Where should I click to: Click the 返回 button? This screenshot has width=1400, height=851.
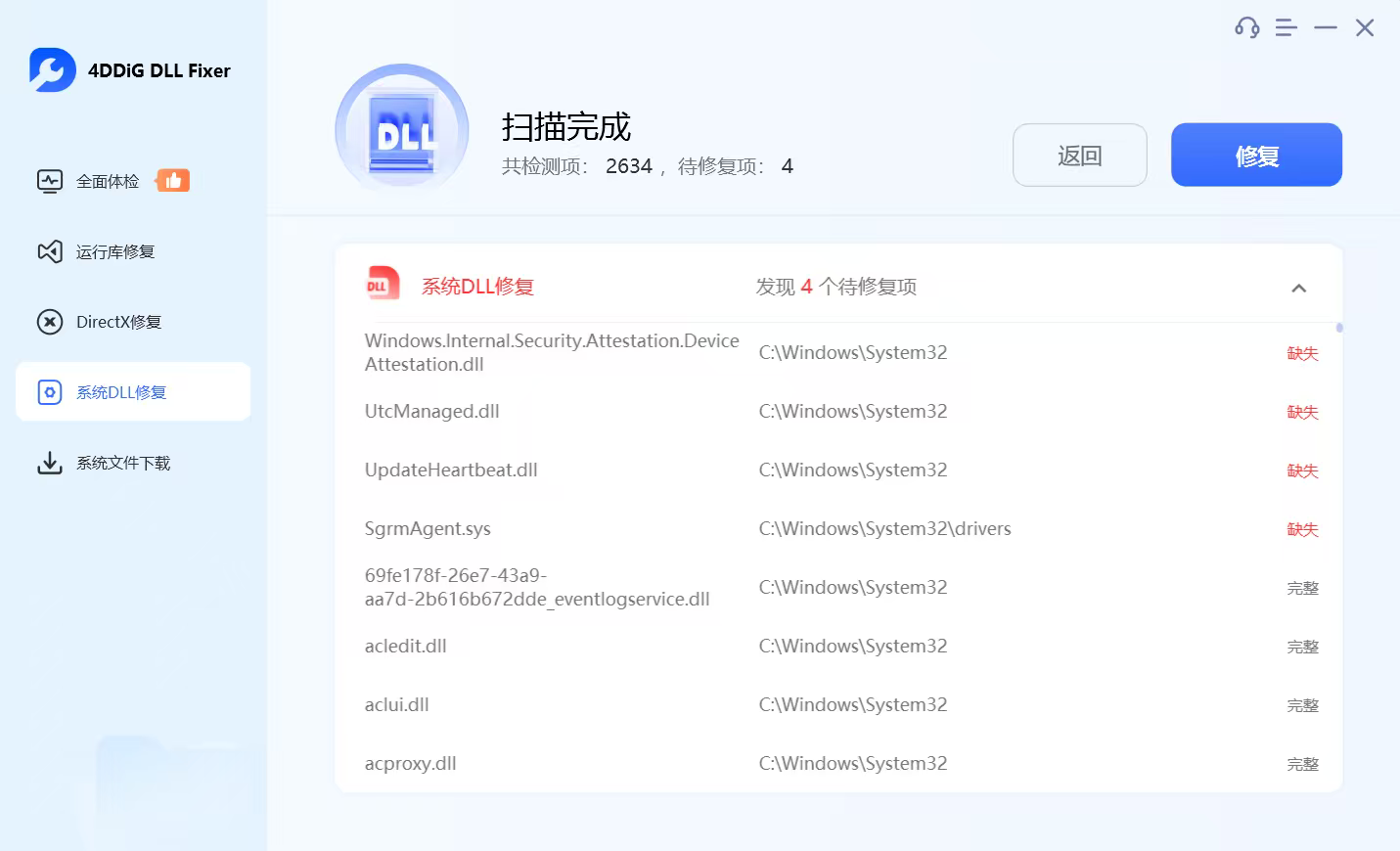[1080, 155]
